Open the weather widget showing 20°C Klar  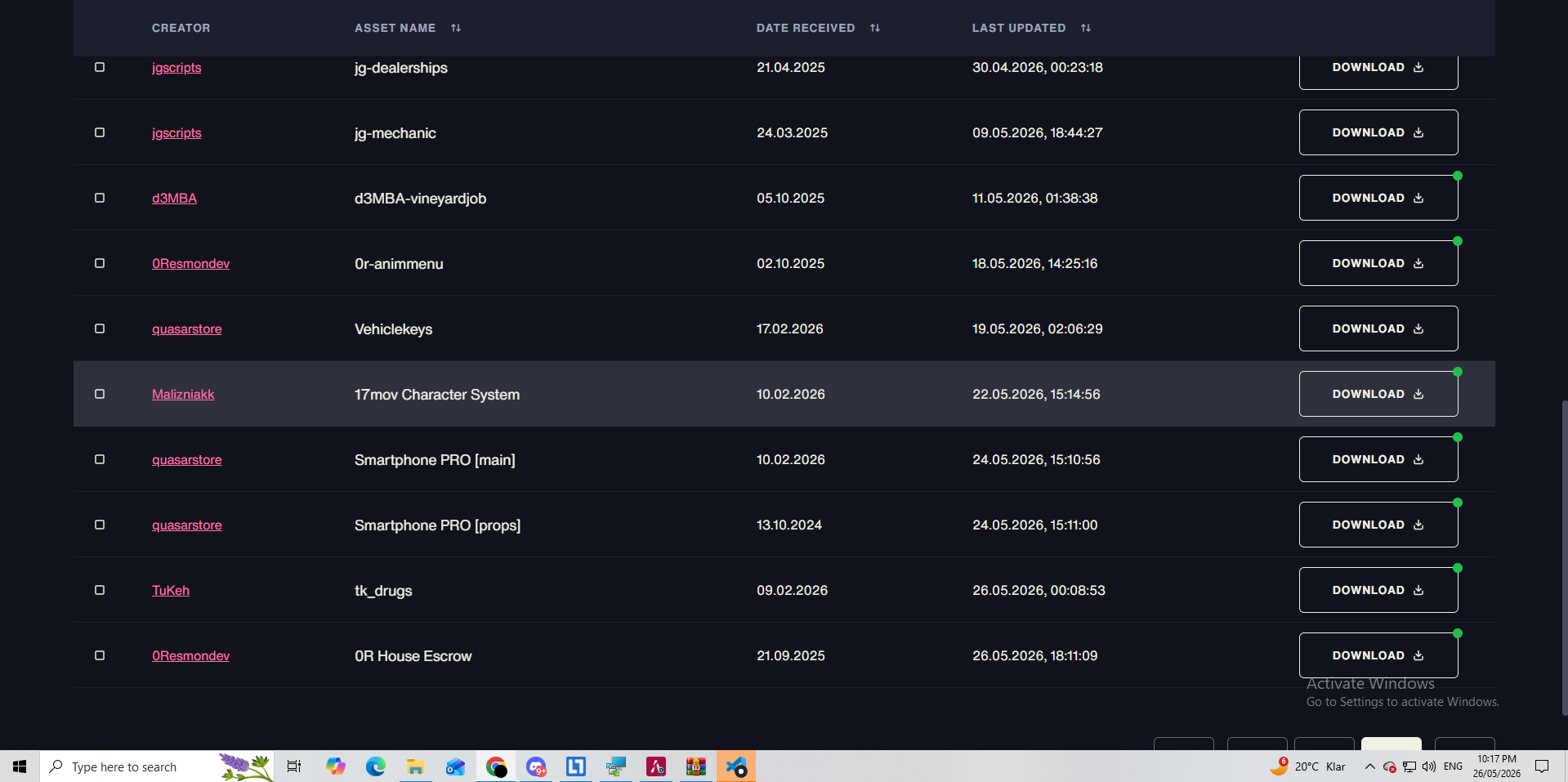coord(1307,766)
